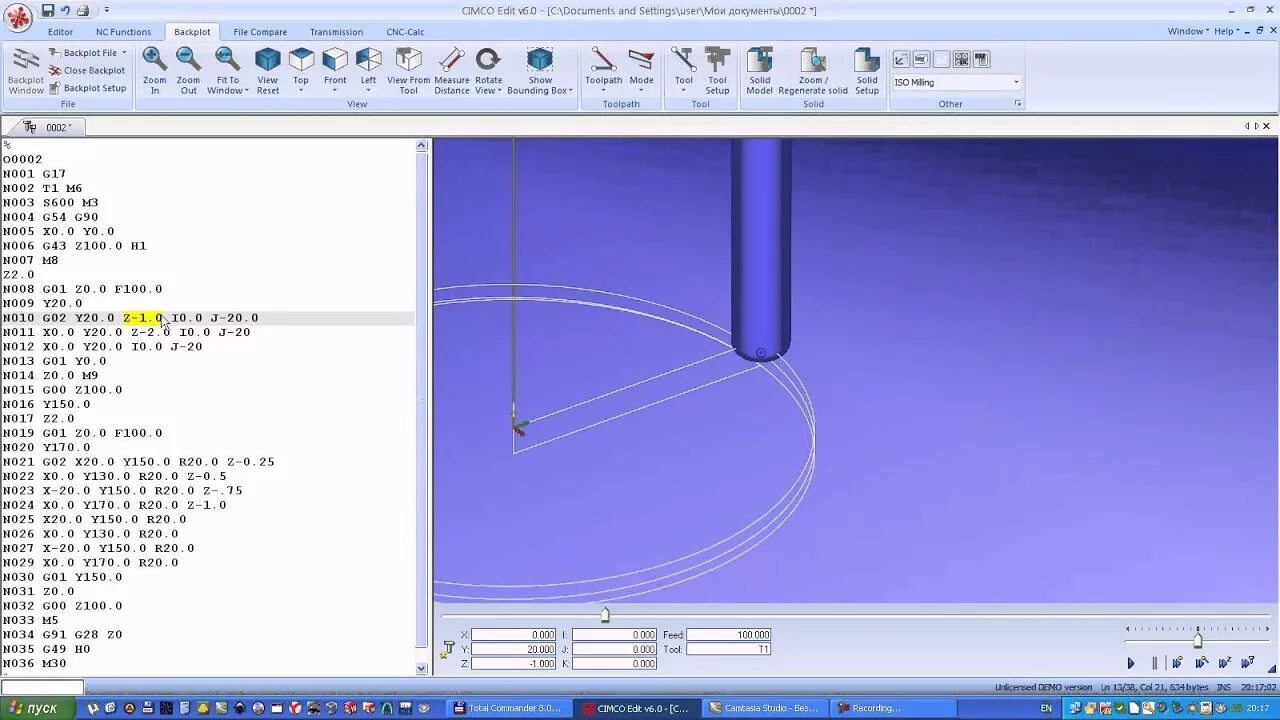This screenshot has width=1280, height=720.
Task: Switch to the File Compare ribbon tab
Action: 260,32
